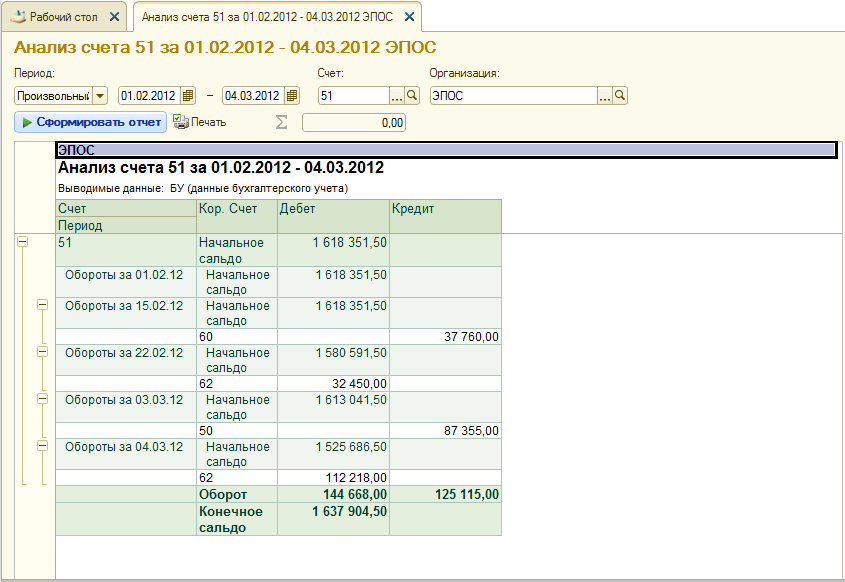This screenshot has width=845, height=582.
Task: Collapse Обороты за 04.03.12 group
Action: pos(42,446)
